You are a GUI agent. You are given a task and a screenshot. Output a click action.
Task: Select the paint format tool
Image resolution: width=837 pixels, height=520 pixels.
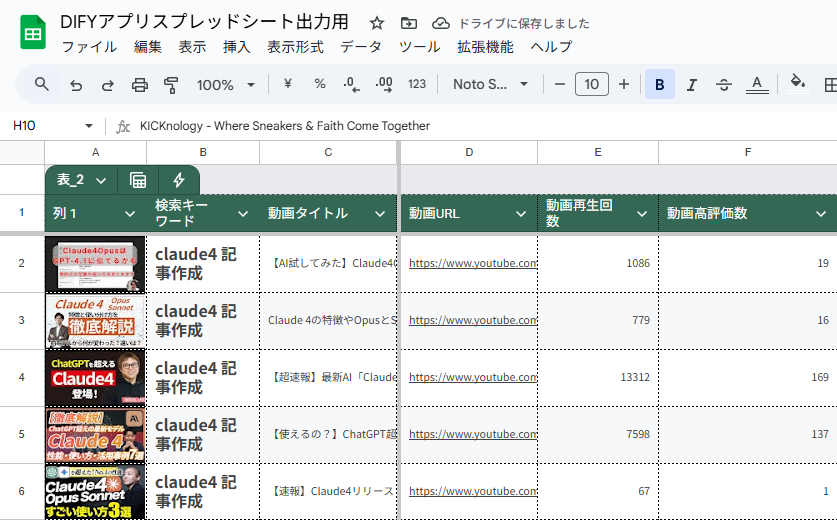[x=171, y=85]
